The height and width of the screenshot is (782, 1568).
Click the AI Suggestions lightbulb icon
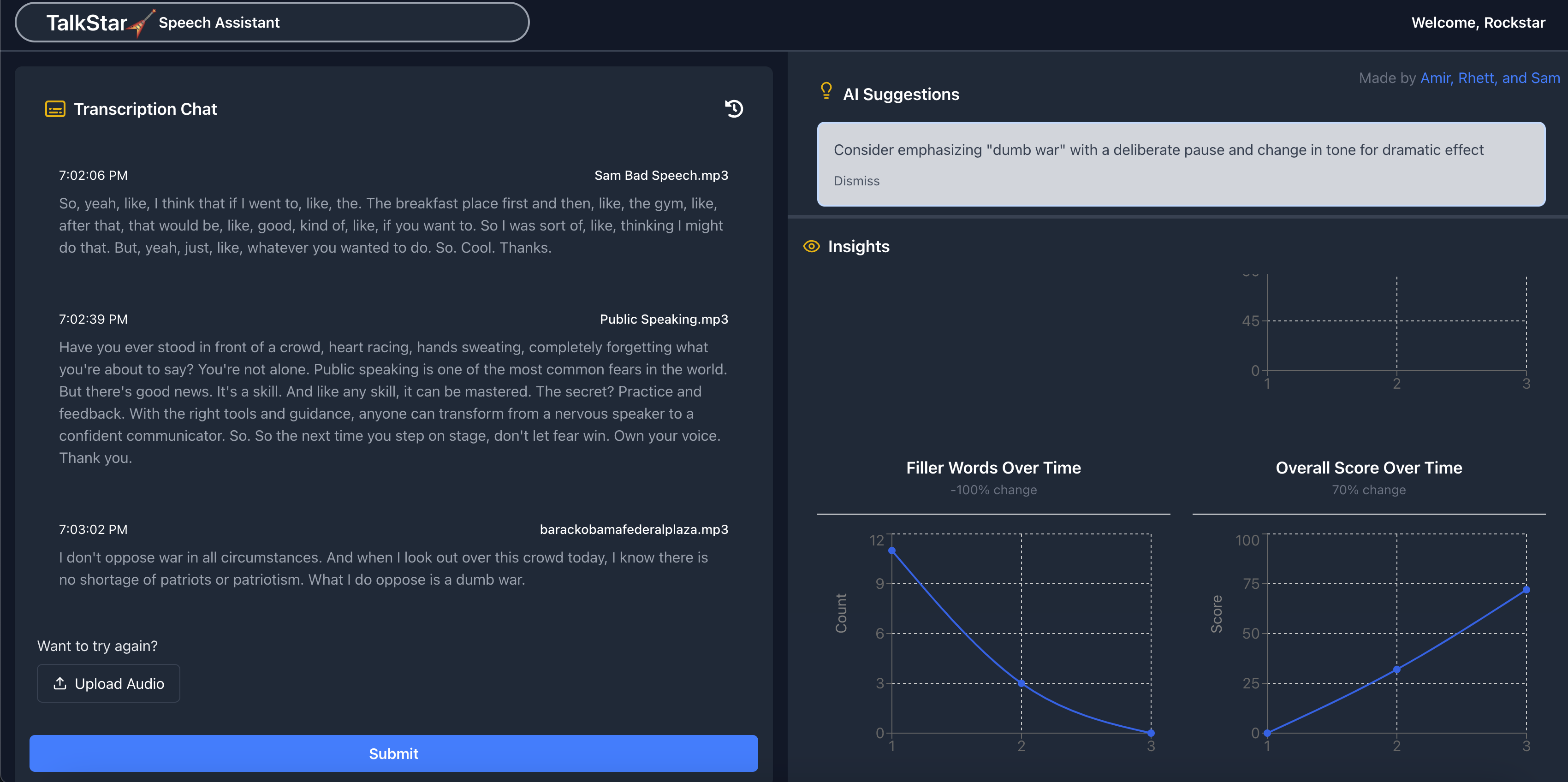(x=826, y=91)
